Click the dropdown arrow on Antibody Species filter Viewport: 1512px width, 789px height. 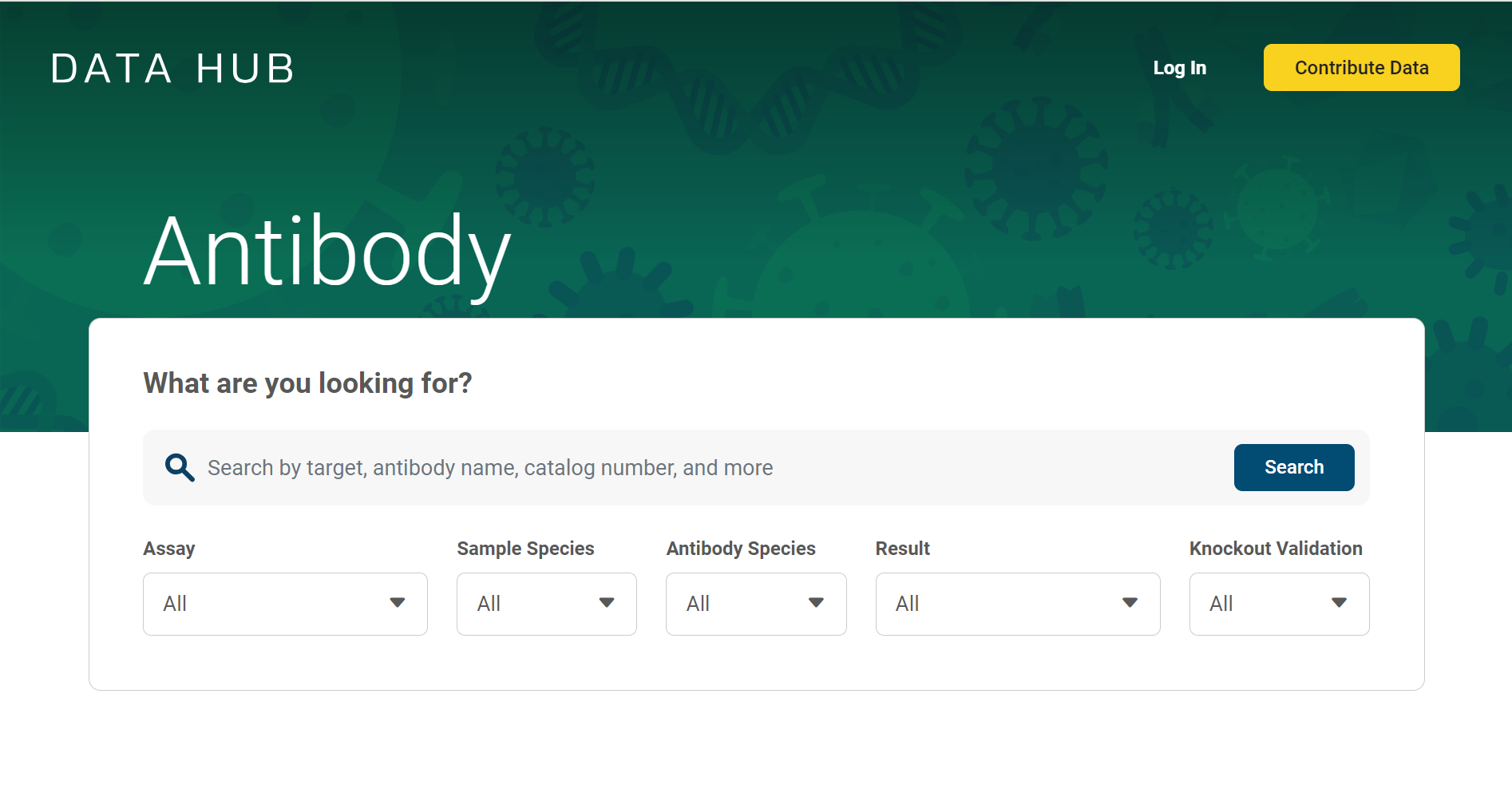[x=817, y=604]
